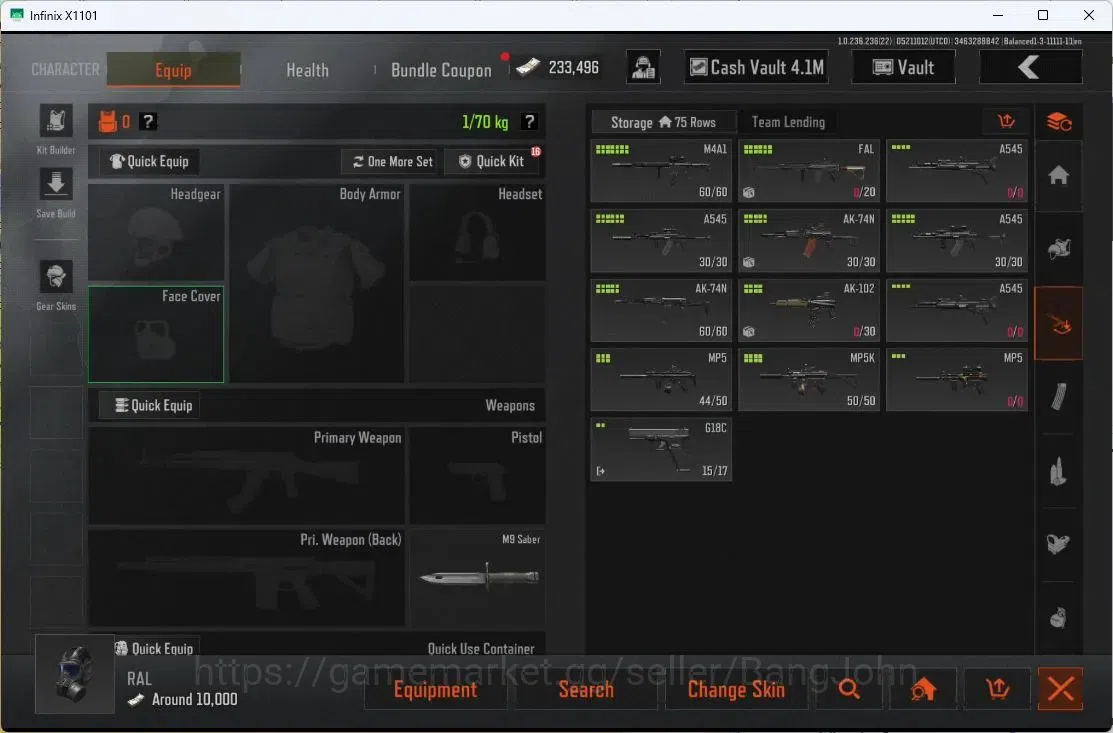Viewport: 1113px width, 733px height.
Task: Click the Save Build download icon
Action: (x=55, y=185)
